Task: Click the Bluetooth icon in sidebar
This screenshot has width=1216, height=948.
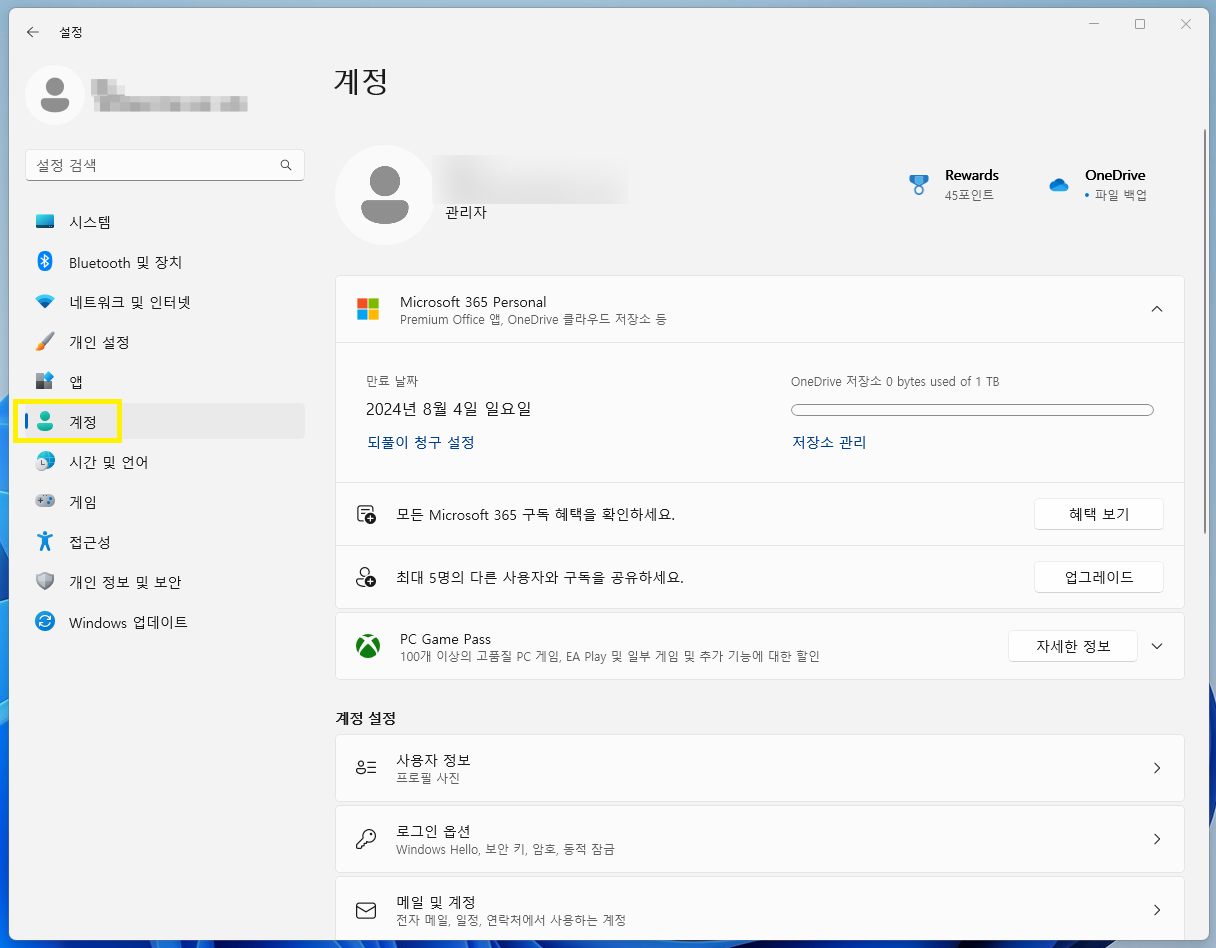Action: pyautogui.click(x=45, y=262)
